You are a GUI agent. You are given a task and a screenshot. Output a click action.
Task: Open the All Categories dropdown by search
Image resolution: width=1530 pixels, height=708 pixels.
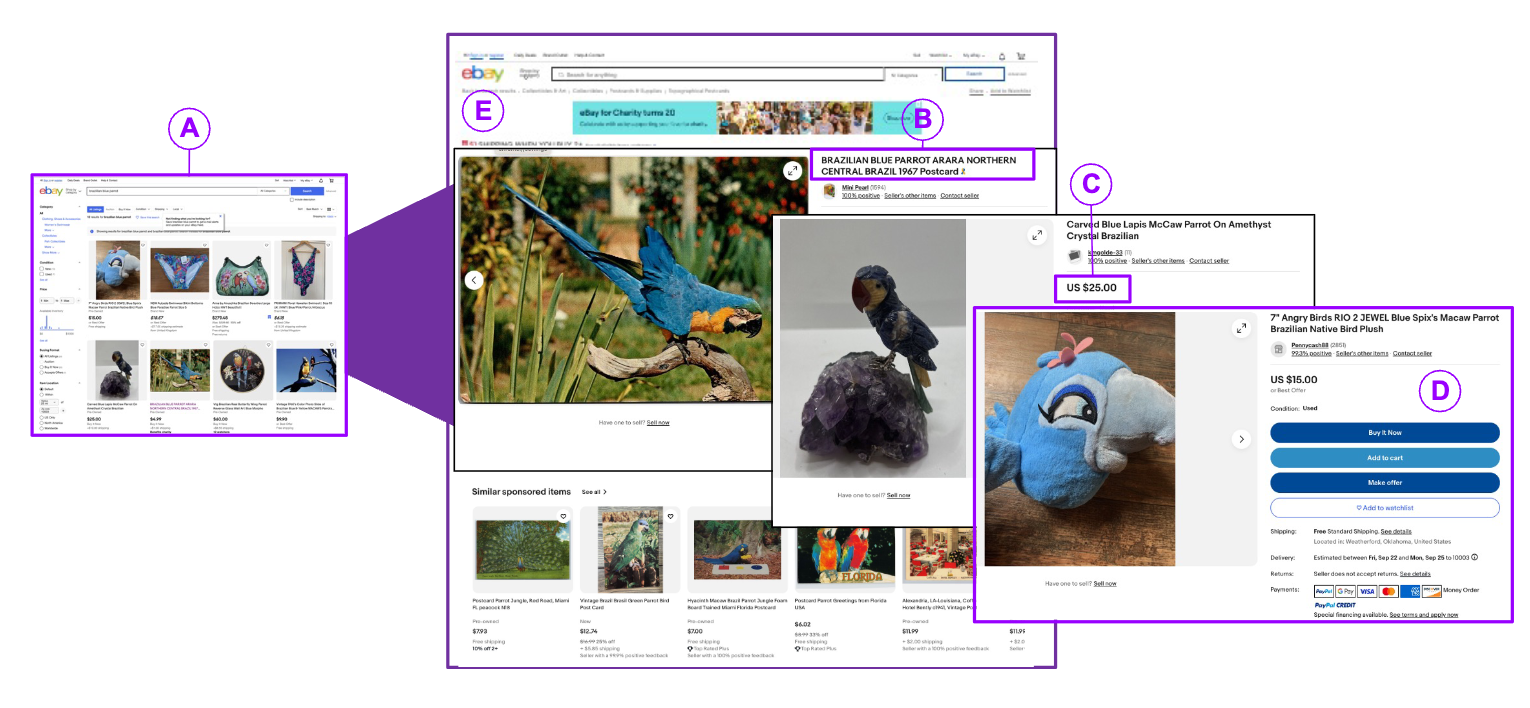[x=914, y=74]
